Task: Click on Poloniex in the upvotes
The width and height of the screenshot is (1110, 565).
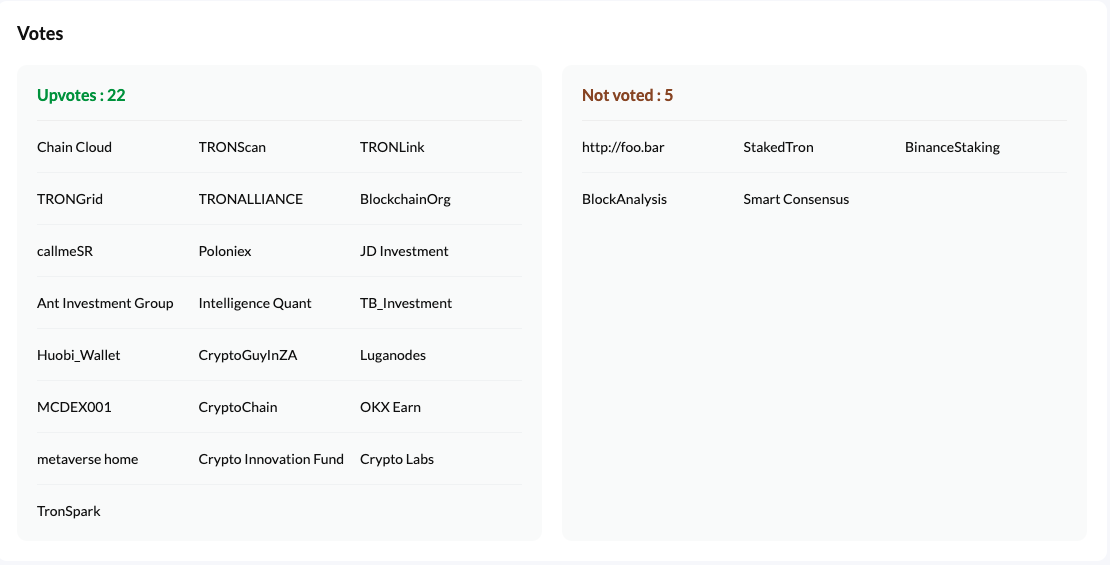Action: click(225, 251)
